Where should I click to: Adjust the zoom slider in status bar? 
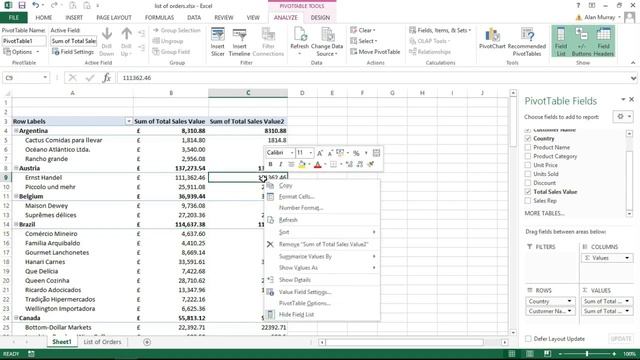click(x=587, y=354)
